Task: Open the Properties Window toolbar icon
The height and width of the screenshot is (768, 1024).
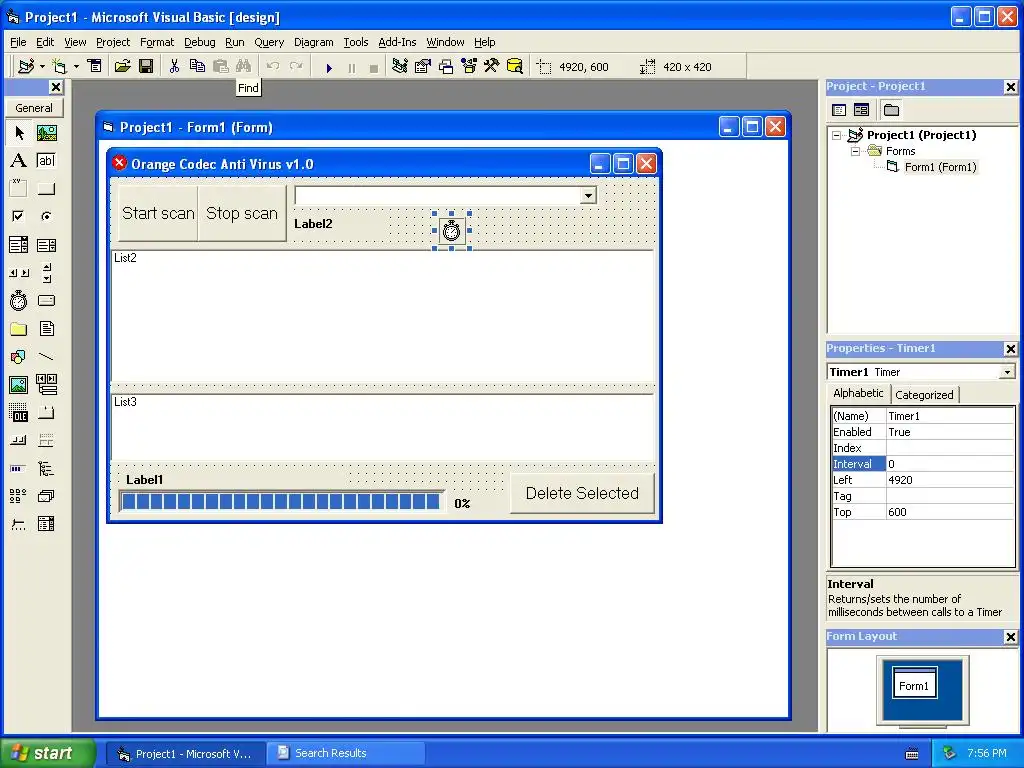Action: coord(423,66)
